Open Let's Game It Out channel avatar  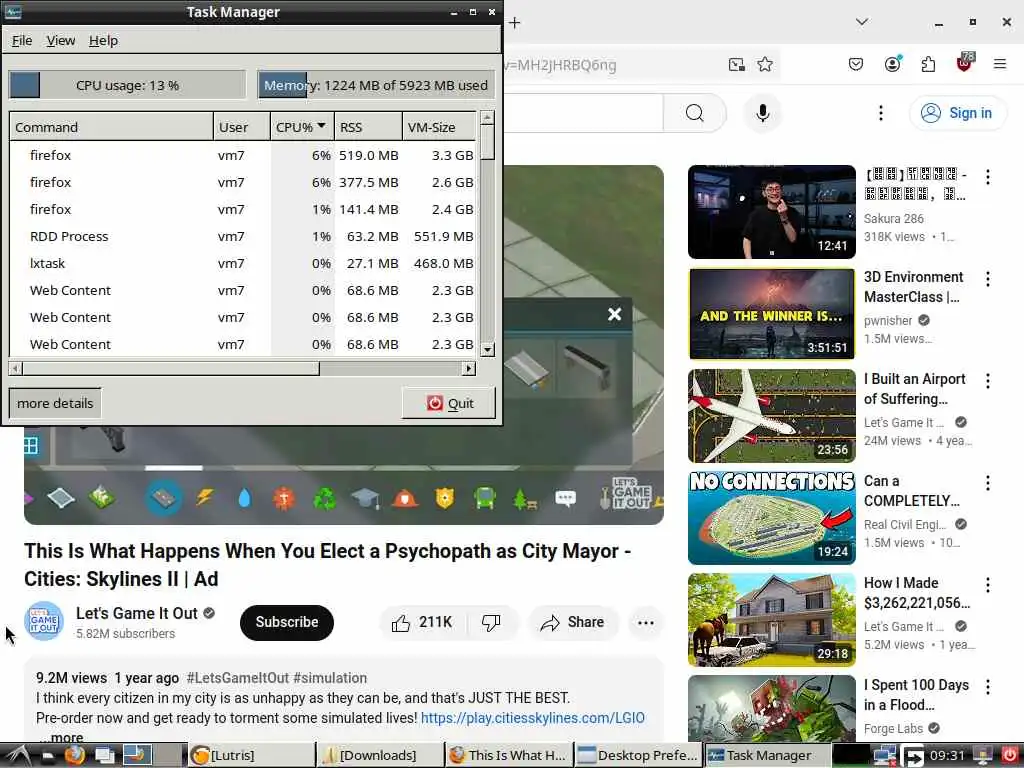pyautogui.click(x=44, y=621)
